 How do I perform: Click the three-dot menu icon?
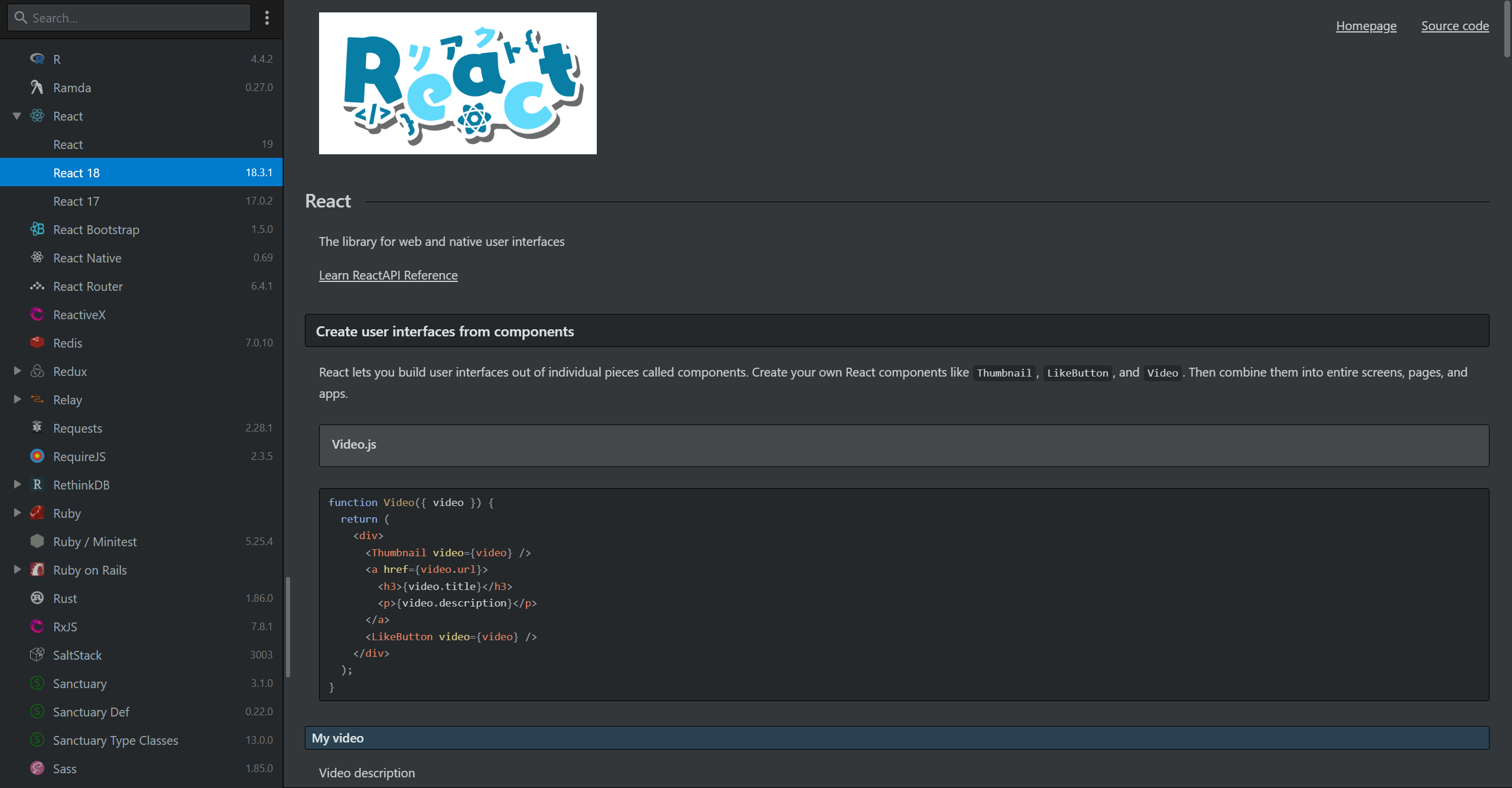(267, 18)
